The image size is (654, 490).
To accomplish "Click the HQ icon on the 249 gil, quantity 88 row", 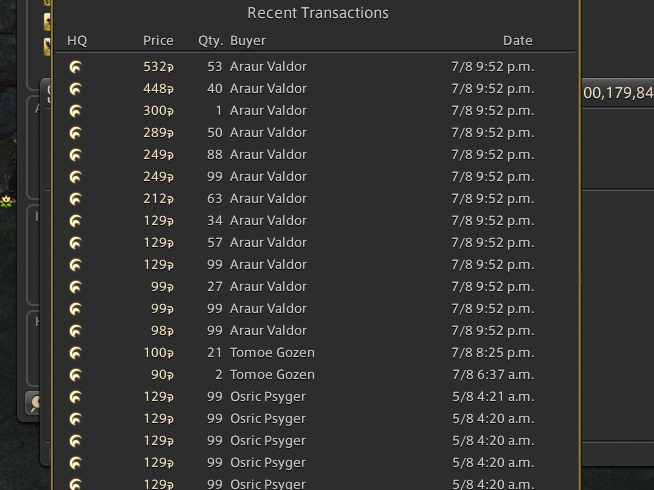I will 75,155.
